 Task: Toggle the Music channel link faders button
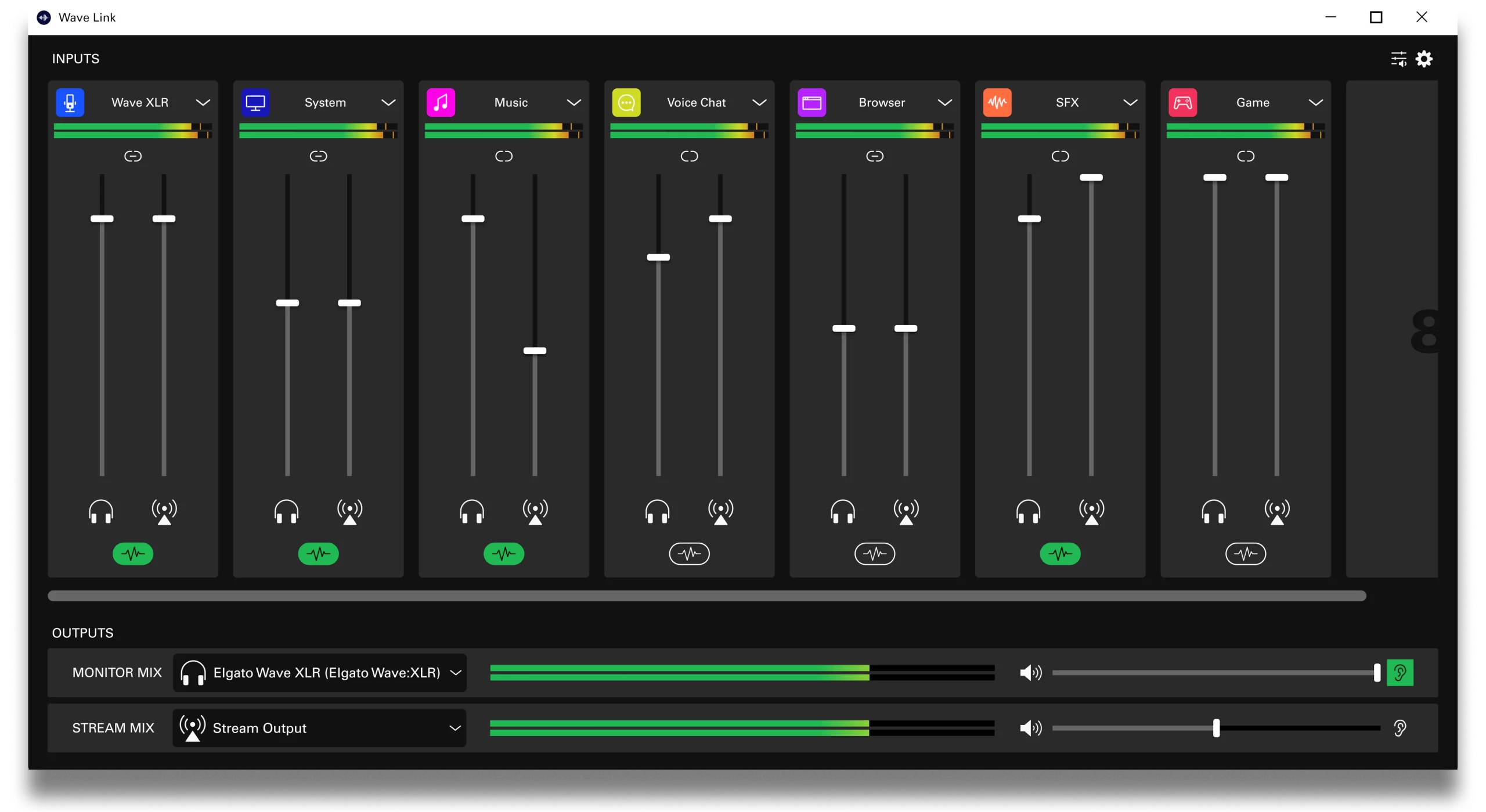pos(504,156)
